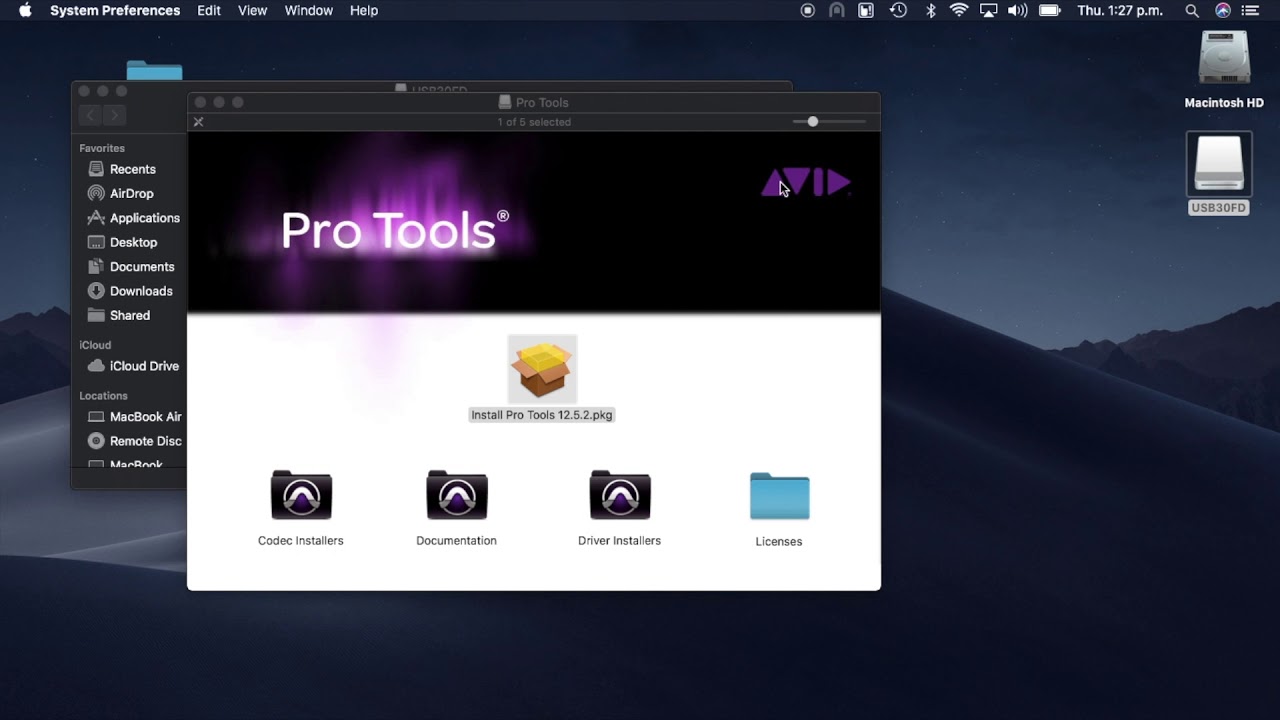Screen dimensions: 1280x720
Task: Open the Edit menu
Action: coord(209,10)
